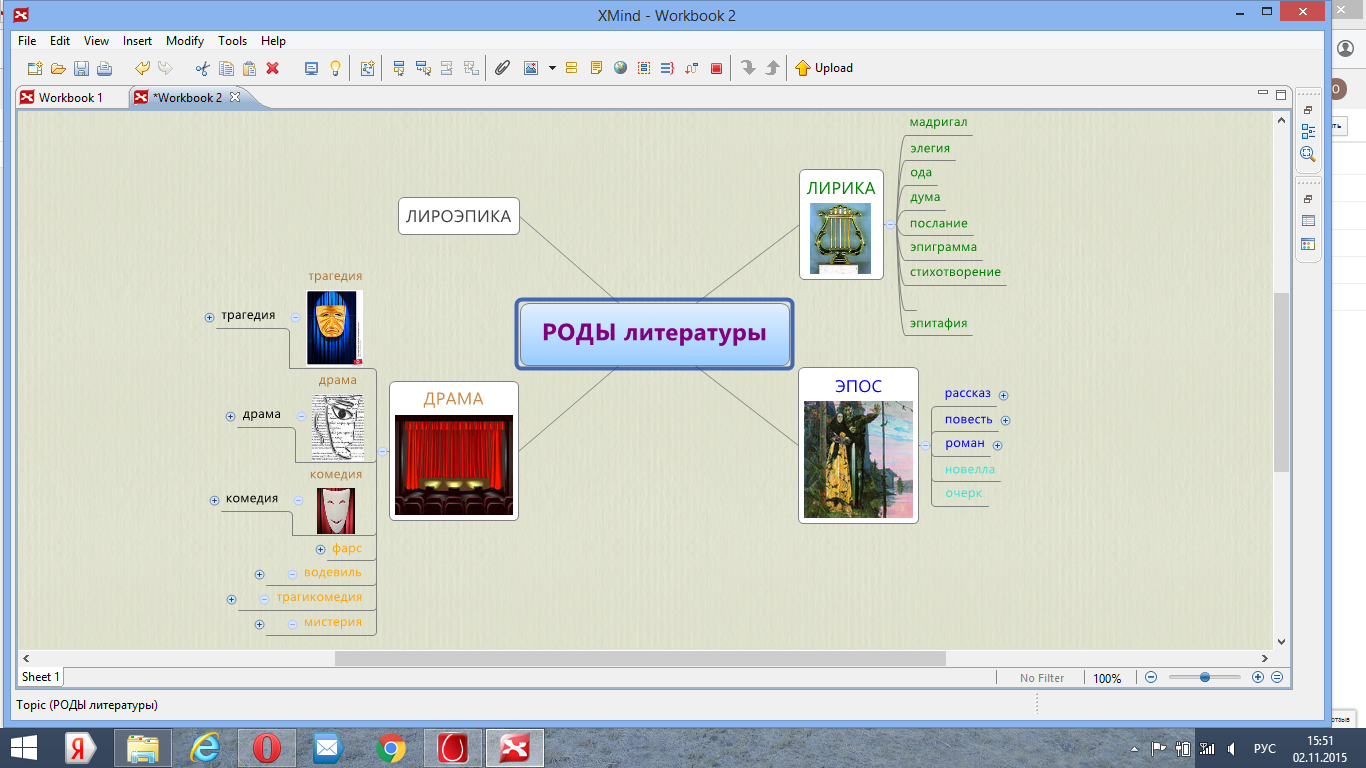
Task: Expand the повесть subtopic
Action: coord(1005,421)
